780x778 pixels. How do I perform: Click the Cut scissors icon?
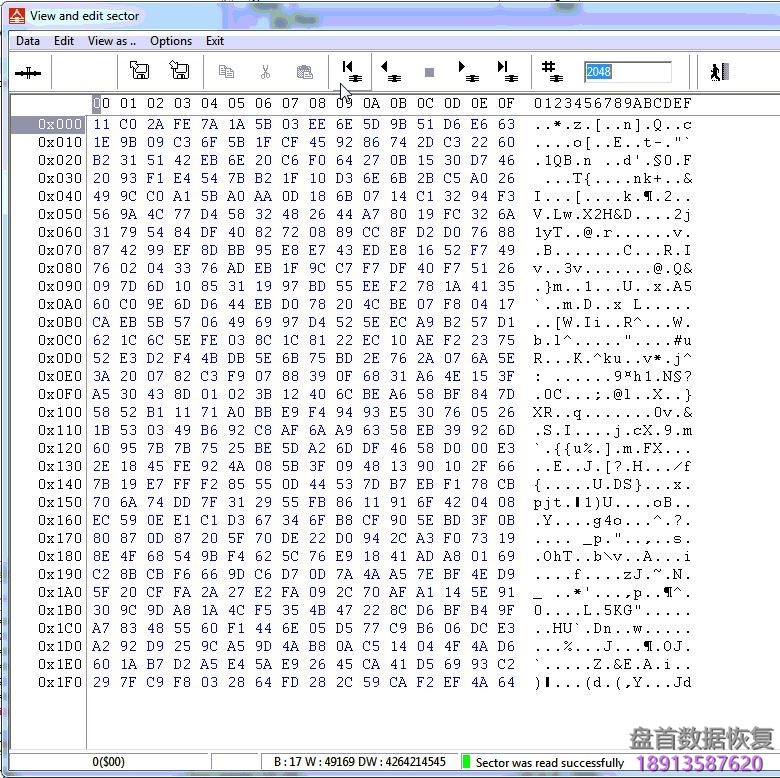pos(265,72)
